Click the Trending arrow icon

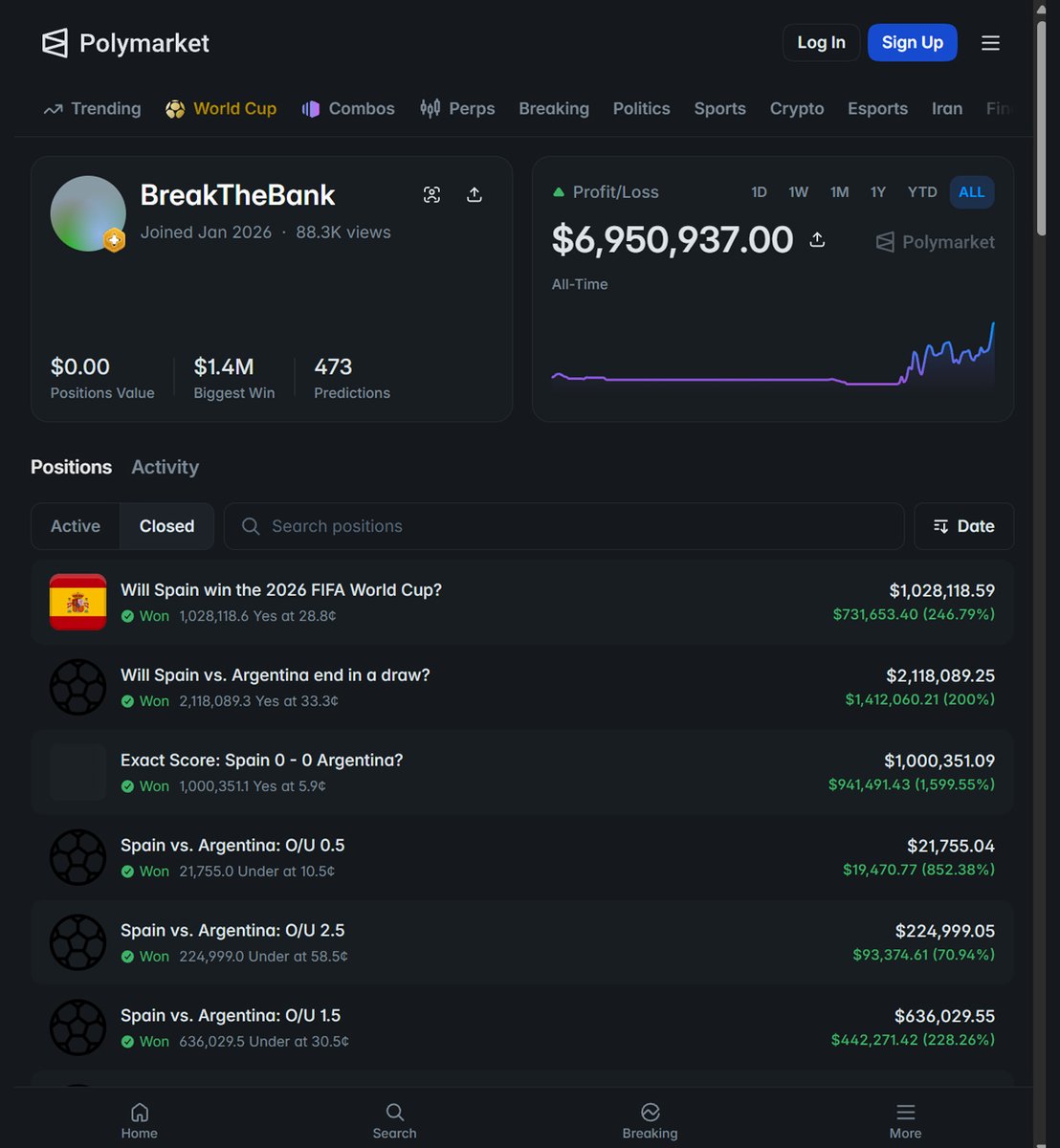pos(53,109)
